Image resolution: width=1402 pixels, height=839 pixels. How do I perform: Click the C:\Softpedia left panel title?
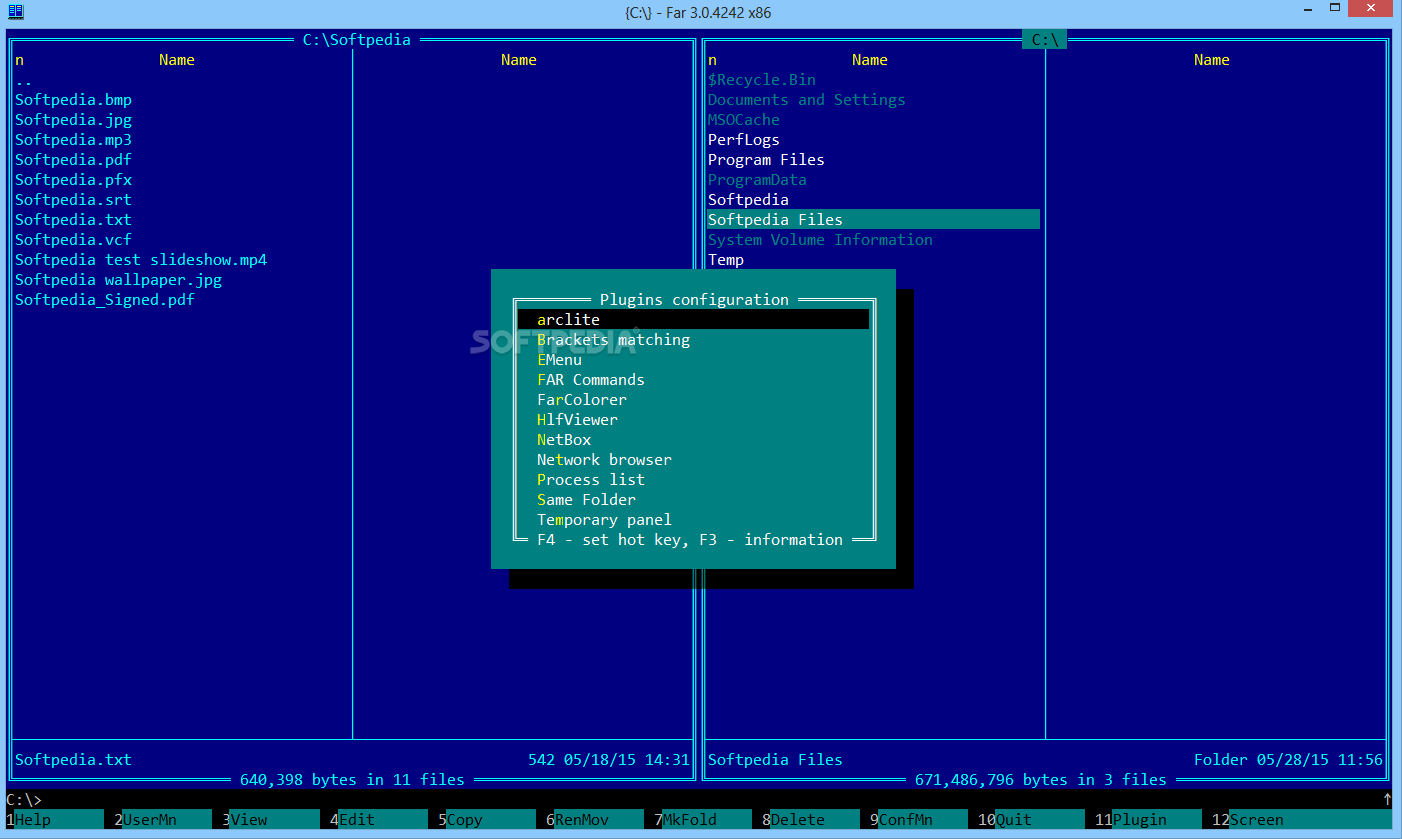pyautogui.click(x=357, y=40)
